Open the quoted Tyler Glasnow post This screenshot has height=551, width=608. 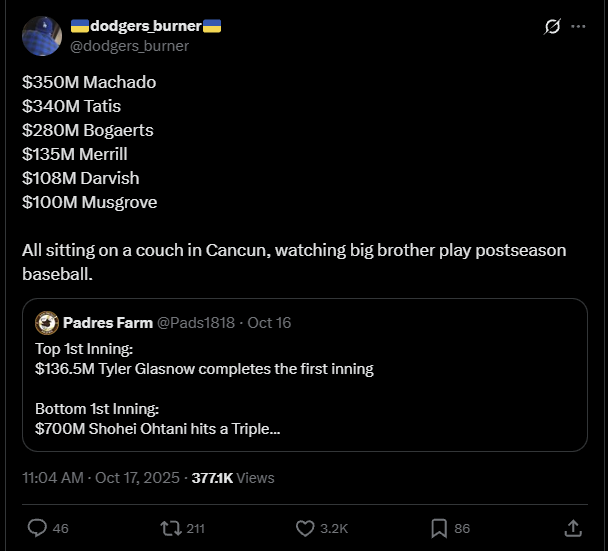tap(300, 390)
